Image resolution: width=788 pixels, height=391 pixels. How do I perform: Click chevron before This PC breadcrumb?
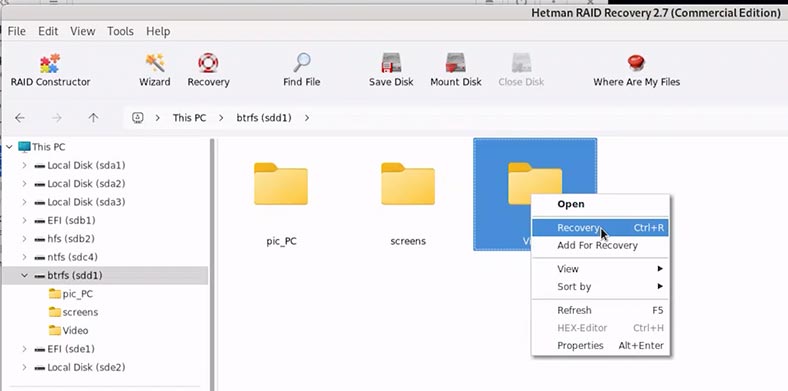click(x=158, y=118)
